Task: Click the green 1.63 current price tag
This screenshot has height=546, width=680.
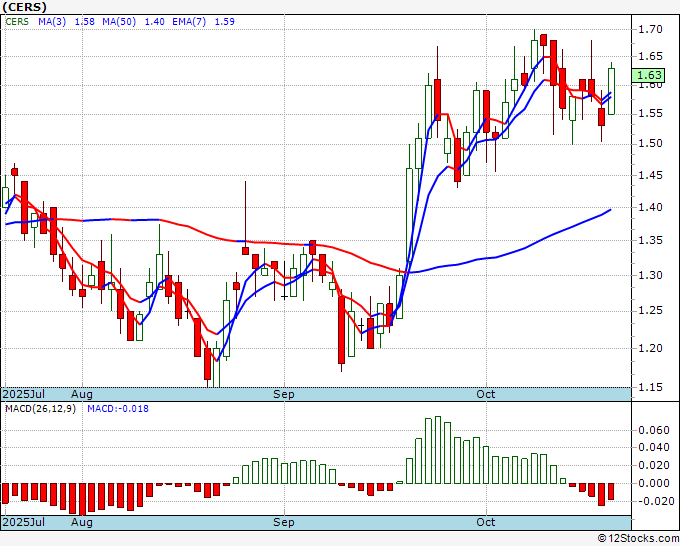Action: point(649,75)
